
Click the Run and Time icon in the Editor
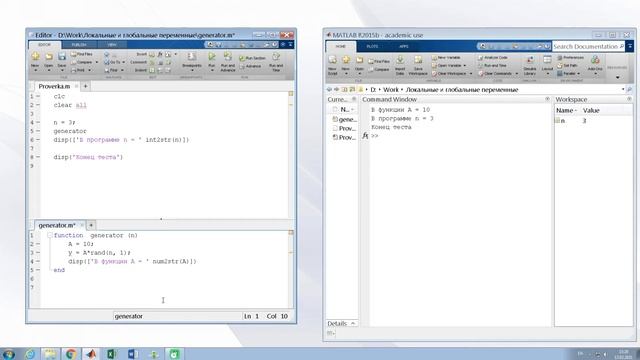coord(276,56)
